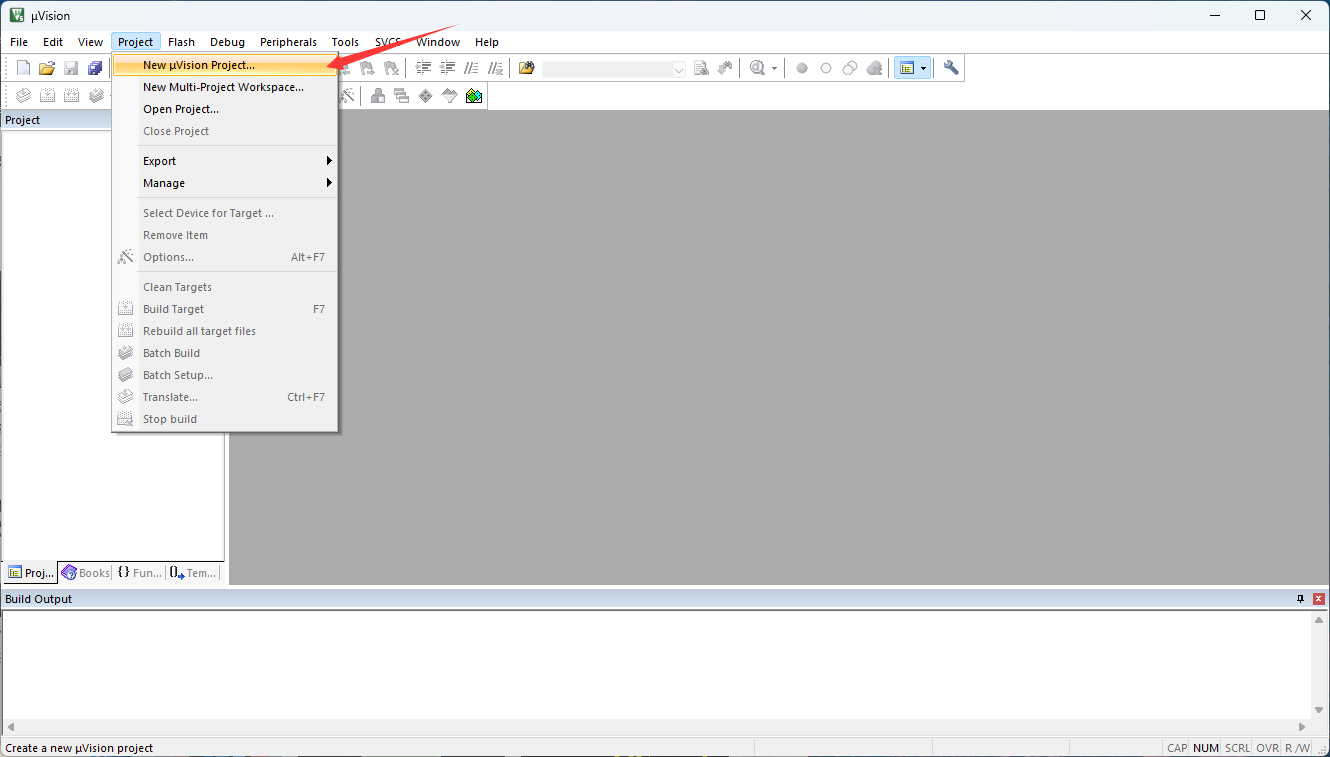Open the File menu
This screenshot has height=757, width=1330.
pyautogui.click(x=19, y=42)
